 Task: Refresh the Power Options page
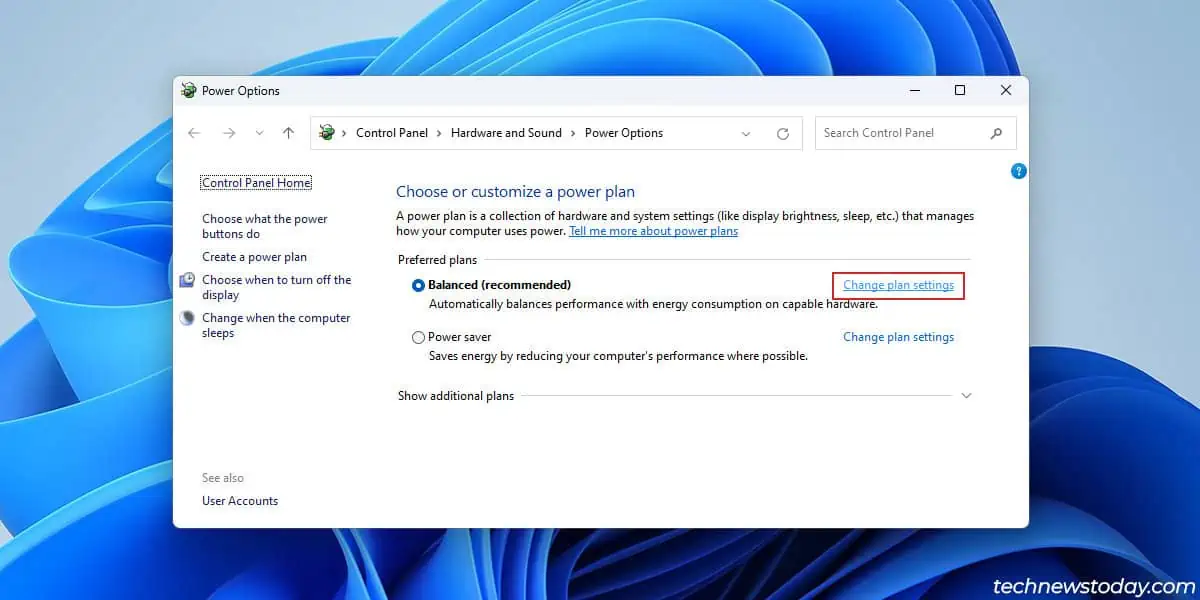[783, 133]
